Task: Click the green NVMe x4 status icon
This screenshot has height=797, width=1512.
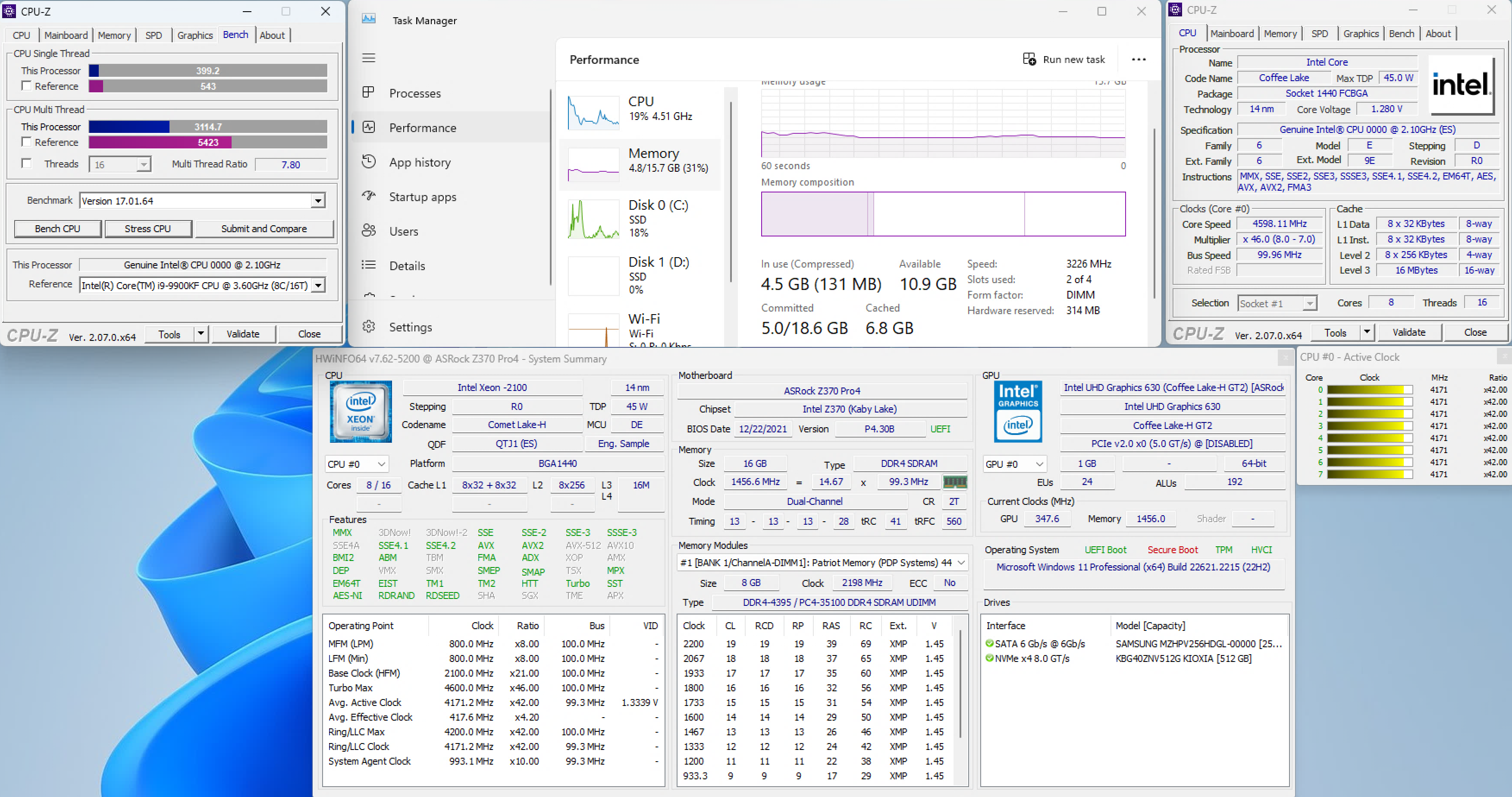Action: pos(990,658)
